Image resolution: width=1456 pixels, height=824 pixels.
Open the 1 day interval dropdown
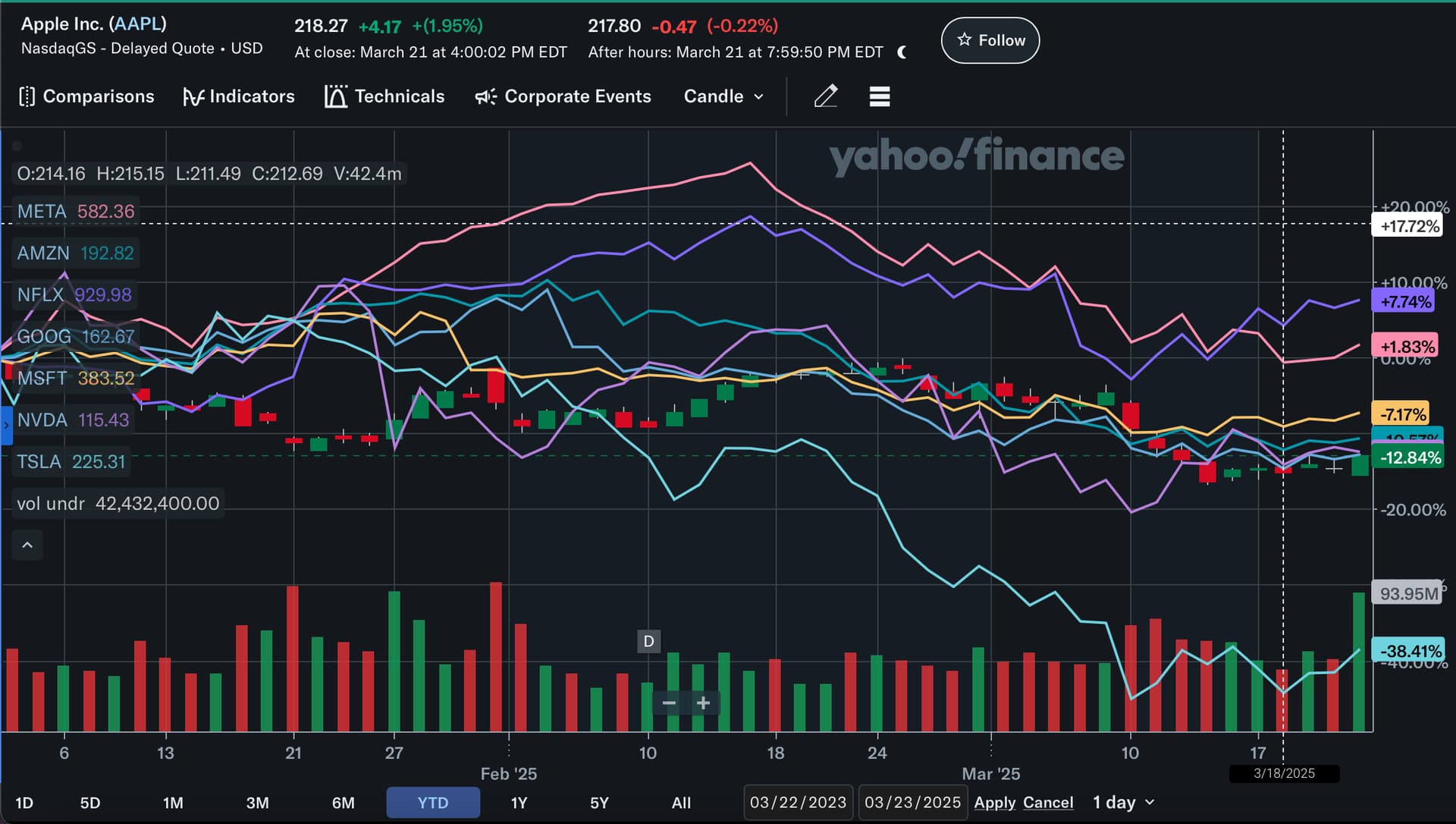point(1123,803)
